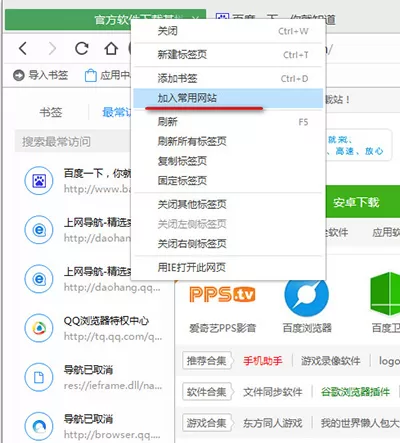Viewport: 400px width, 443px height.
Task: Open the 我的世界懒人包 link
Action: (360, 423)
